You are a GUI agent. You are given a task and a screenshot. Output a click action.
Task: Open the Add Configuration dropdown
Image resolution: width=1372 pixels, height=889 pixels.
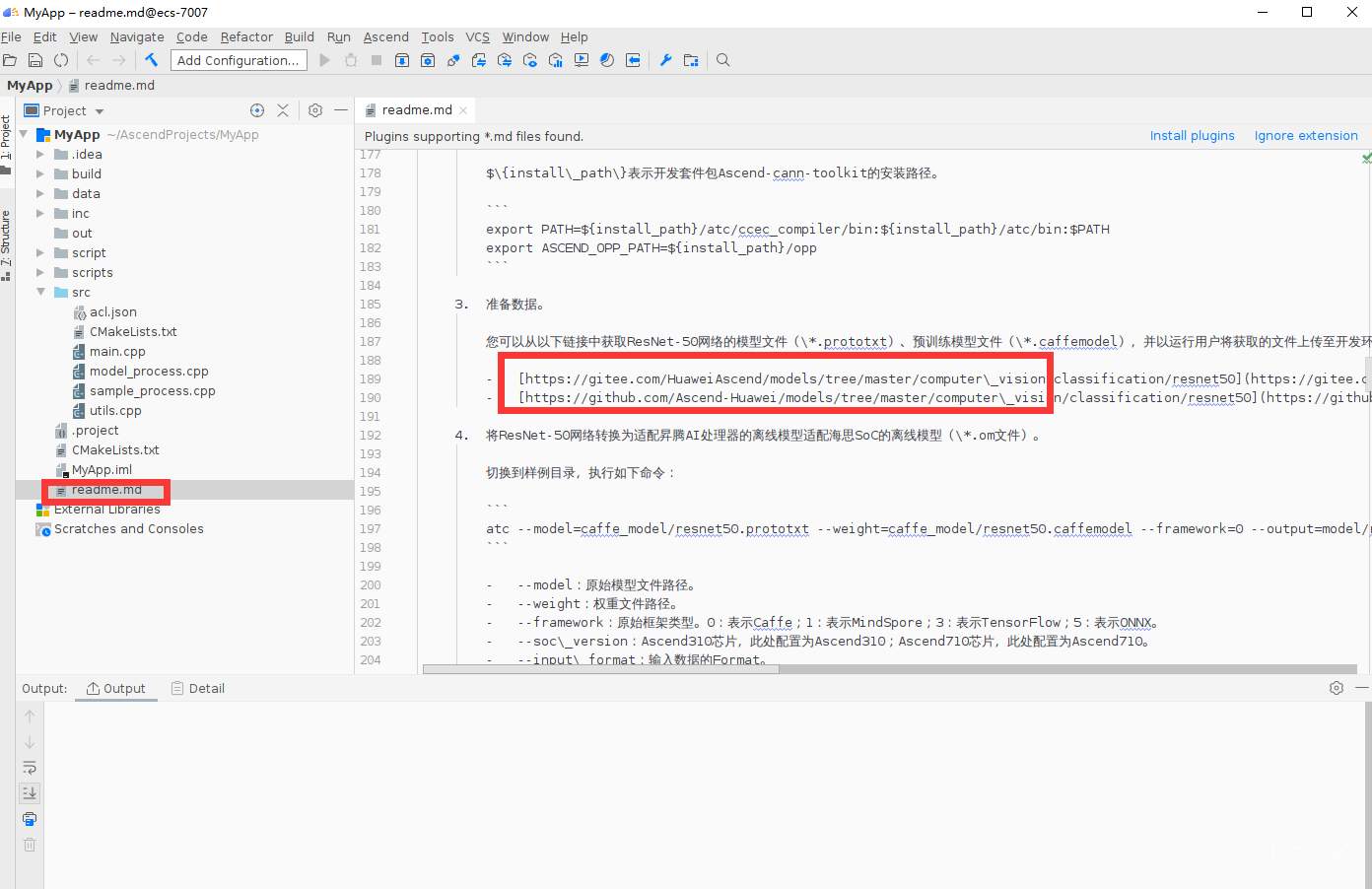click(x=239, y=60)
